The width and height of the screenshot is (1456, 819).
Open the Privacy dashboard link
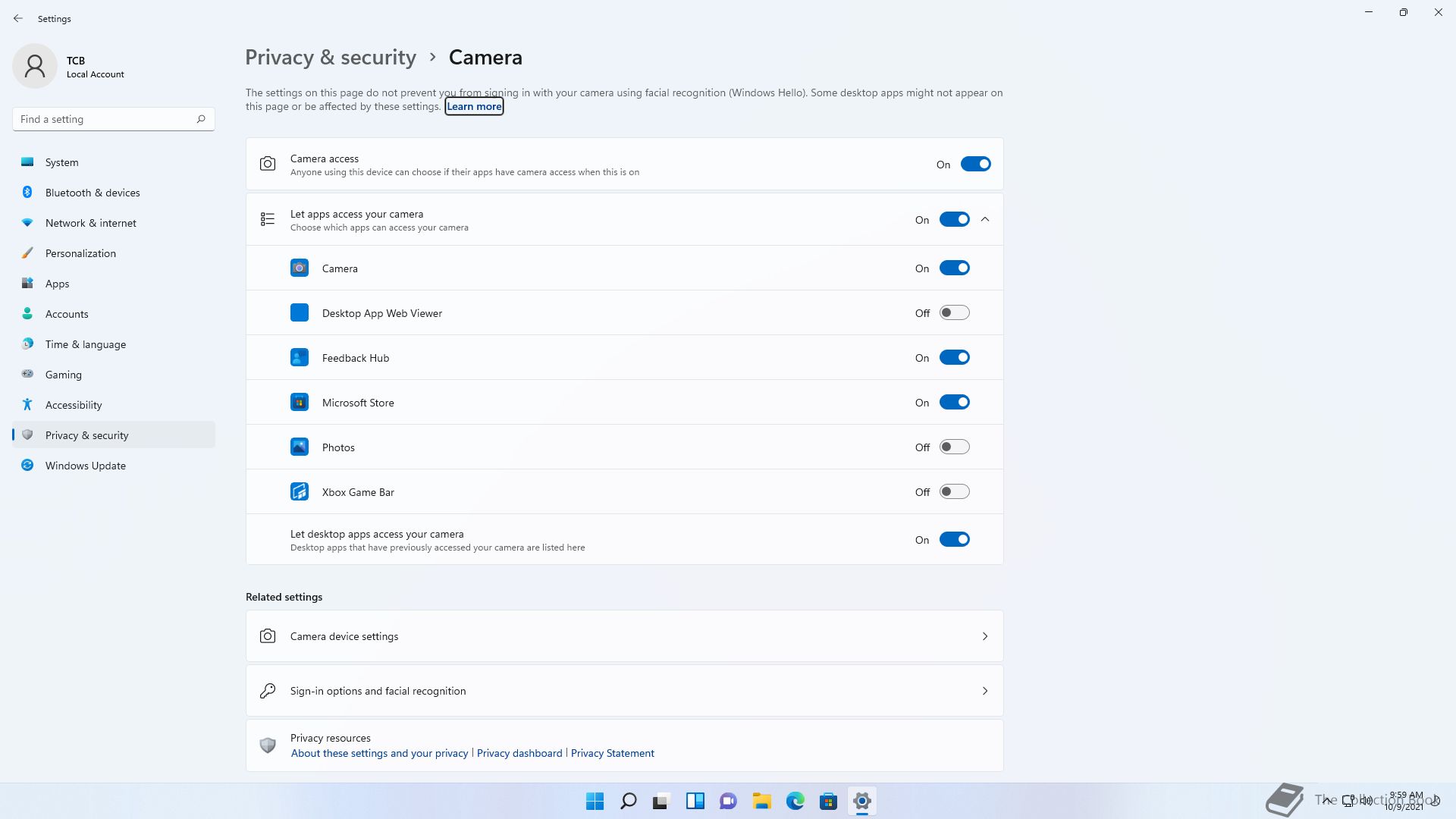519,753
